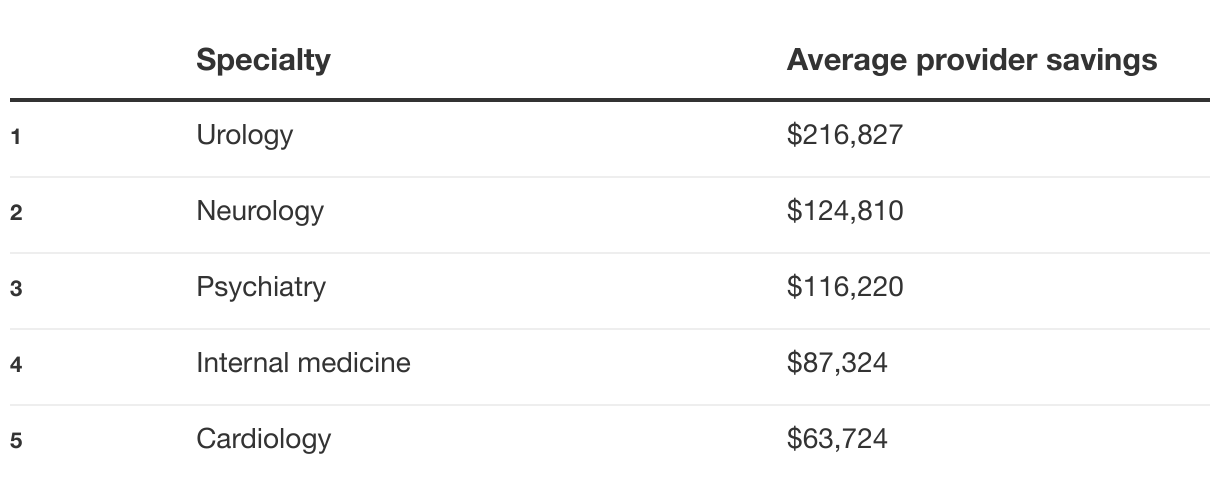Screen dimensions: 1220x490
Task: Select the Internal medicine cell
Action: click(x=303, y=362)
